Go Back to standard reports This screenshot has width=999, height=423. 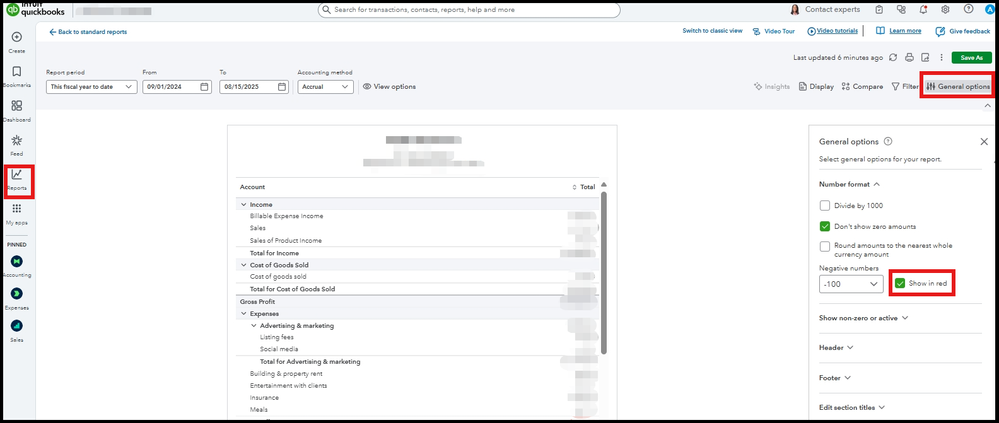coord(88,32)
